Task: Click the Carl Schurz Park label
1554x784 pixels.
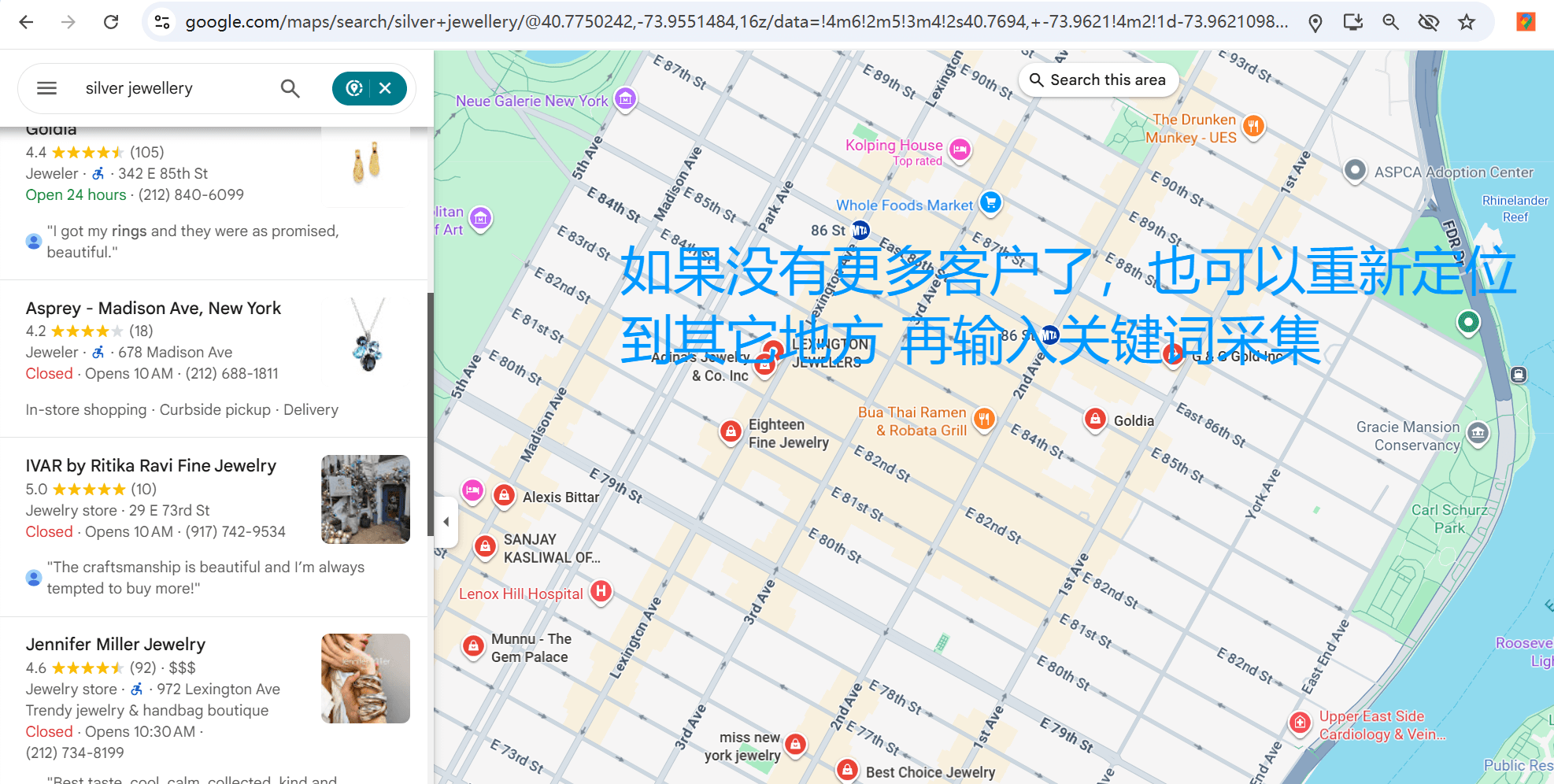Action: pyautogui.click(x=1449, y=519)
